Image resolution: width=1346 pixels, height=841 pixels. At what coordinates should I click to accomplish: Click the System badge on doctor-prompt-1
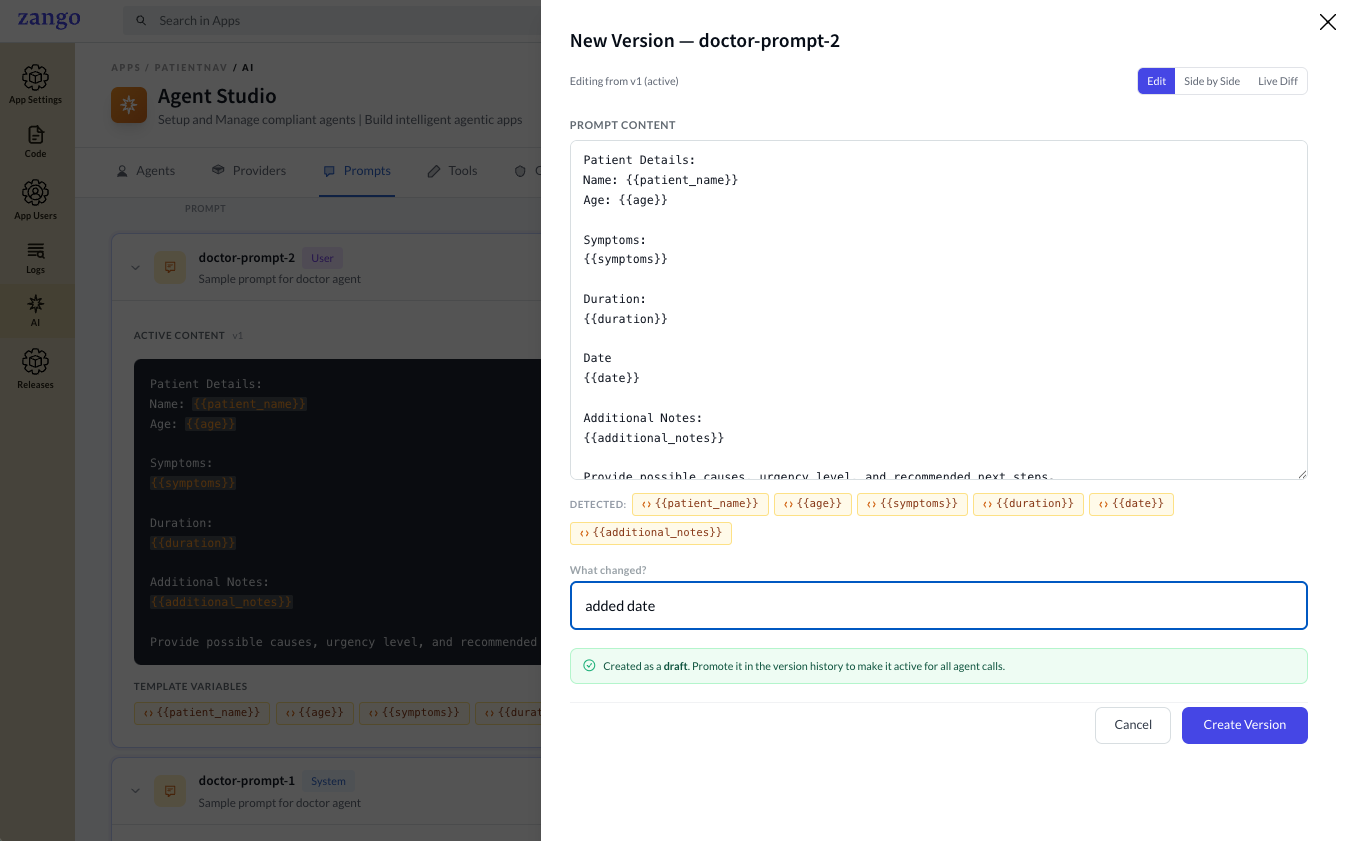pos(328,782)
